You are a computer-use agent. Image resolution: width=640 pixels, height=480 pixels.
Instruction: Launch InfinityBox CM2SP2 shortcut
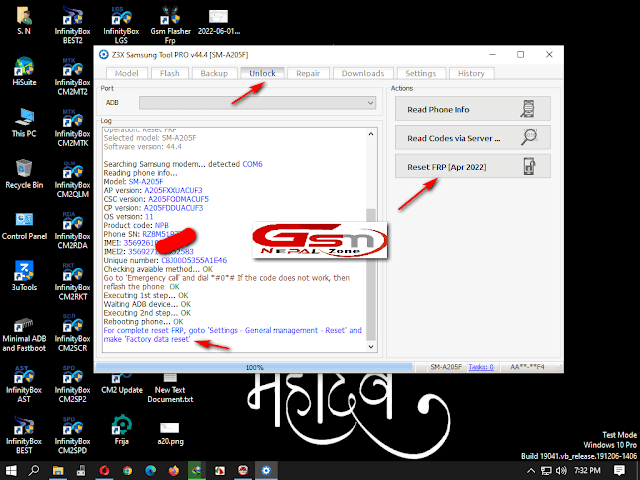pos(73,384)
